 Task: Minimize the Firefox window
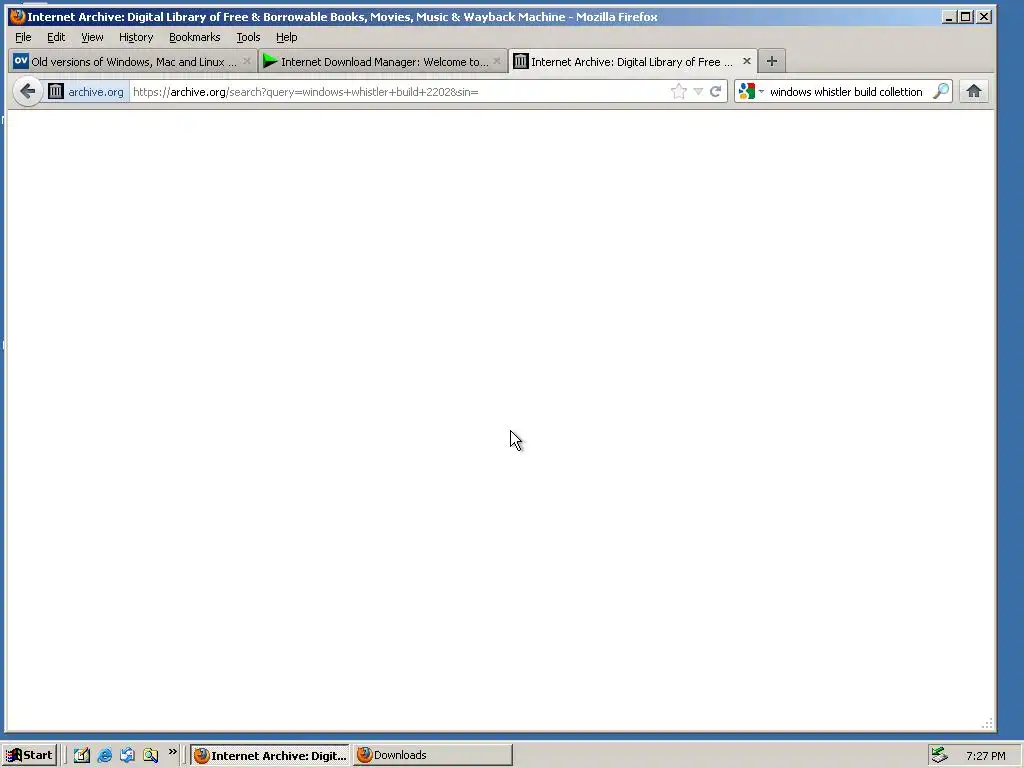point(949,17)
